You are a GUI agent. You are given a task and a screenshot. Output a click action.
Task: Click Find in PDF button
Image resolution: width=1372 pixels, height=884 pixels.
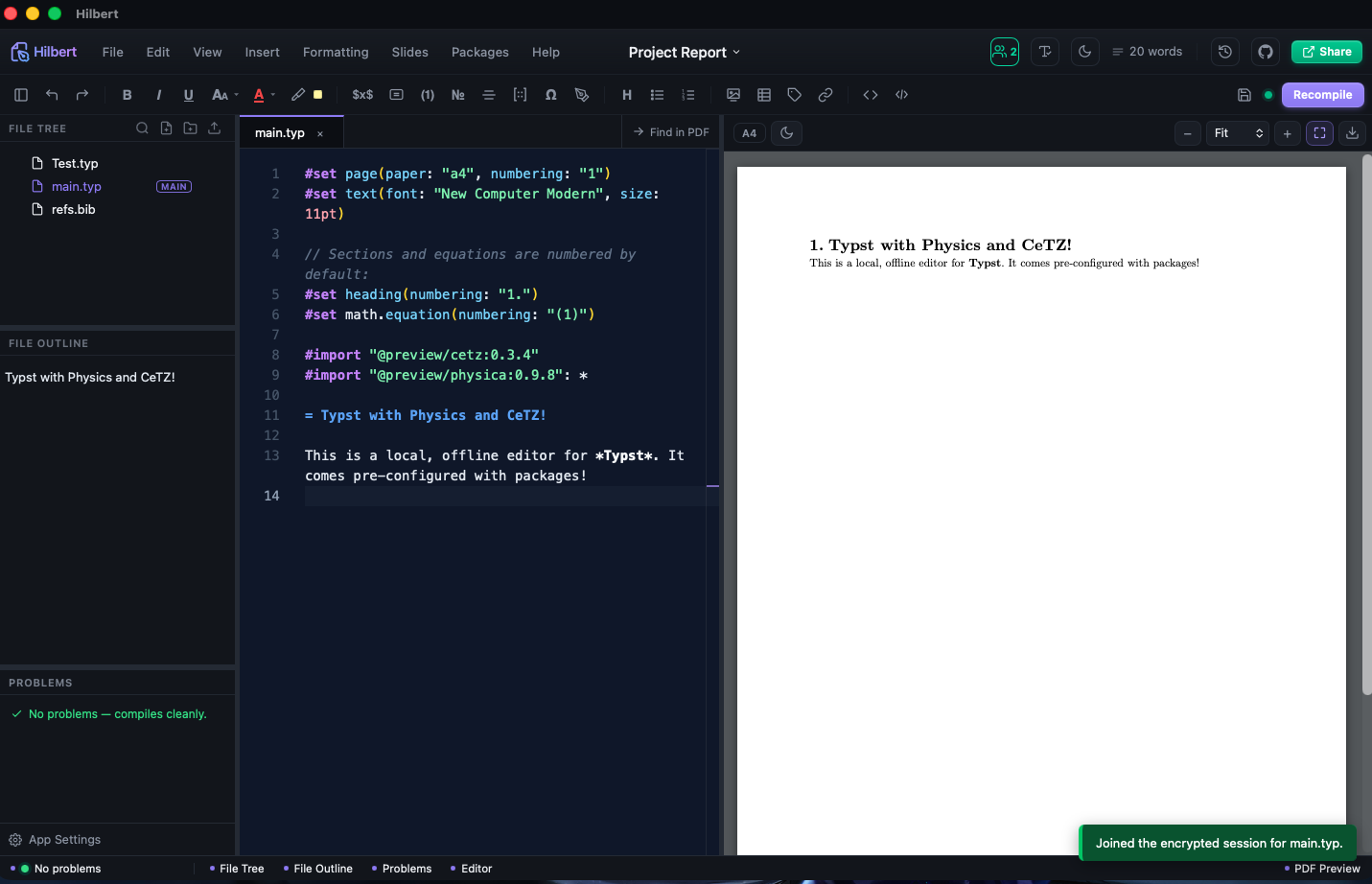[671, 132]
